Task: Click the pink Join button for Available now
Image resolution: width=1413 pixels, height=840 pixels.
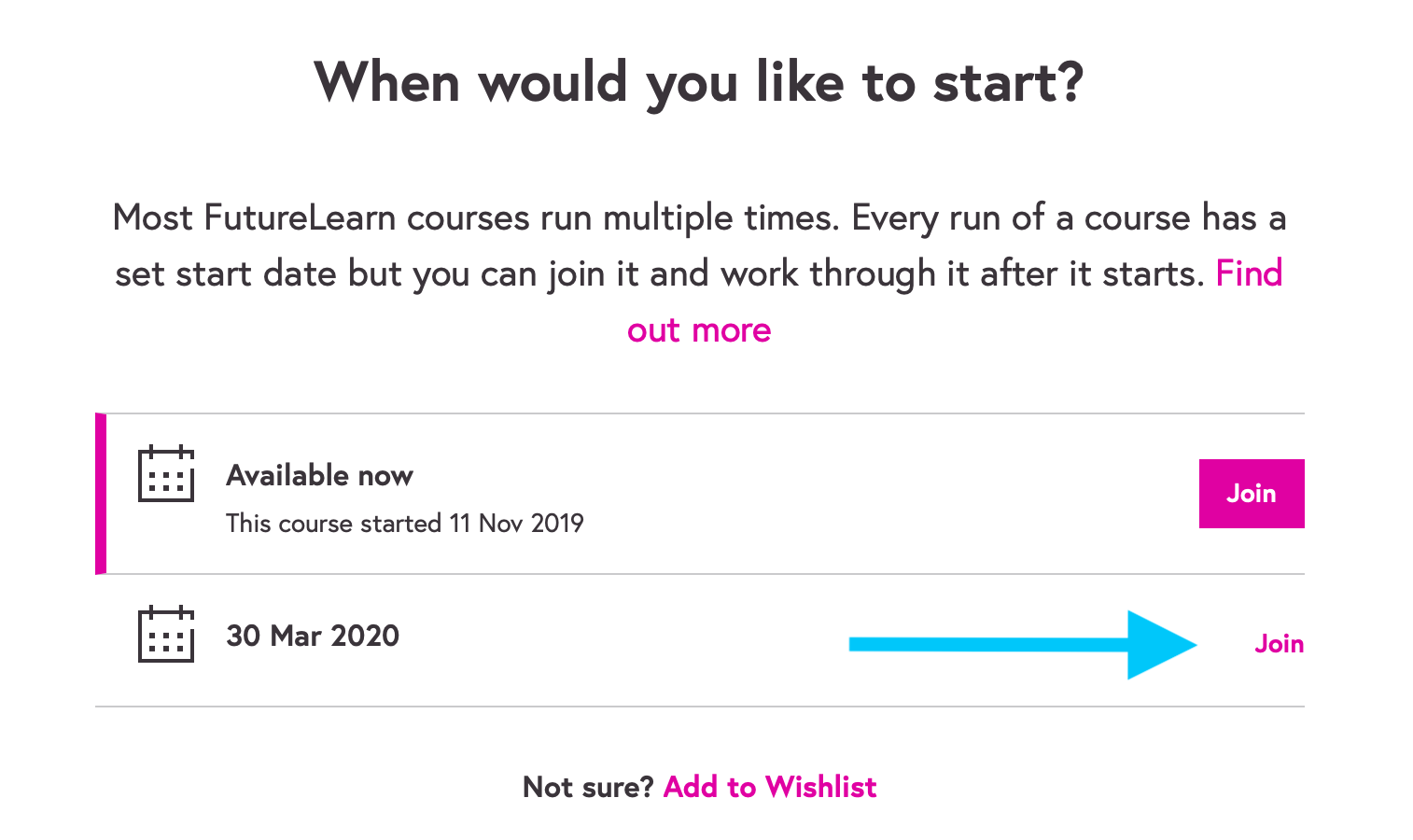Action: pyautogui.click(x=1251, y=494)
